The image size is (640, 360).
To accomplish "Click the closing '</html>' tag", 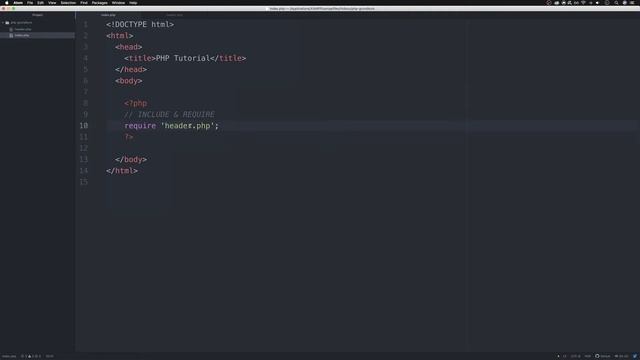I will pos(122,171).
